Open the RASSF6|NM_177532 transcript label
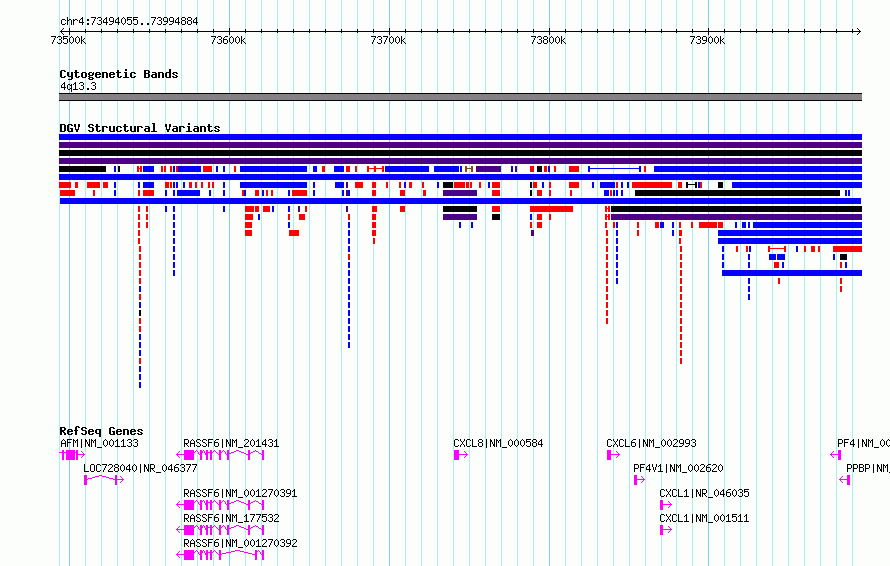Screen dimensions: 890x566 click(231, 518)
